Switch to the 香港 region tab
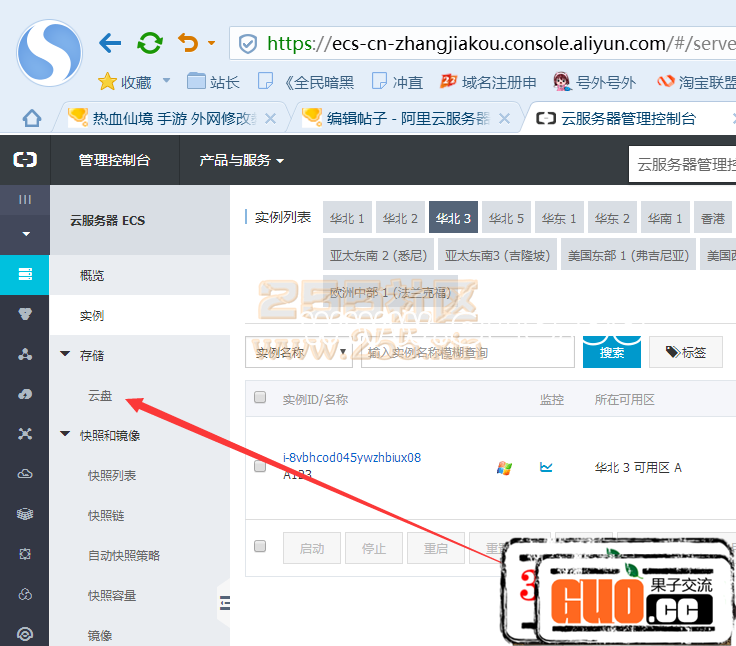Viewport: 736px width, 646px height. tap(712, 218)
